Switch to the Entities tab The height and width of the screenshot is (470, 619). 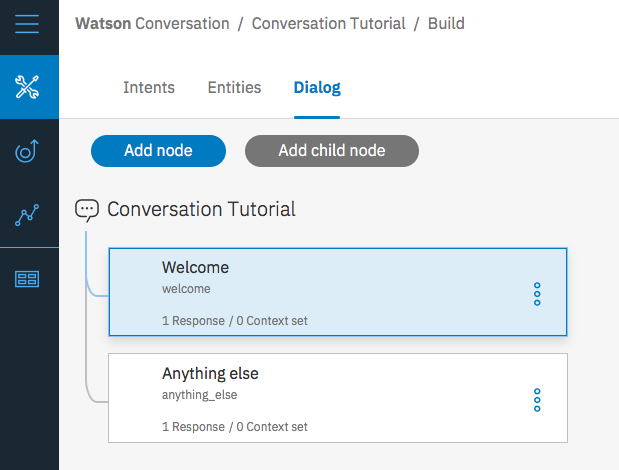(234, 88)
